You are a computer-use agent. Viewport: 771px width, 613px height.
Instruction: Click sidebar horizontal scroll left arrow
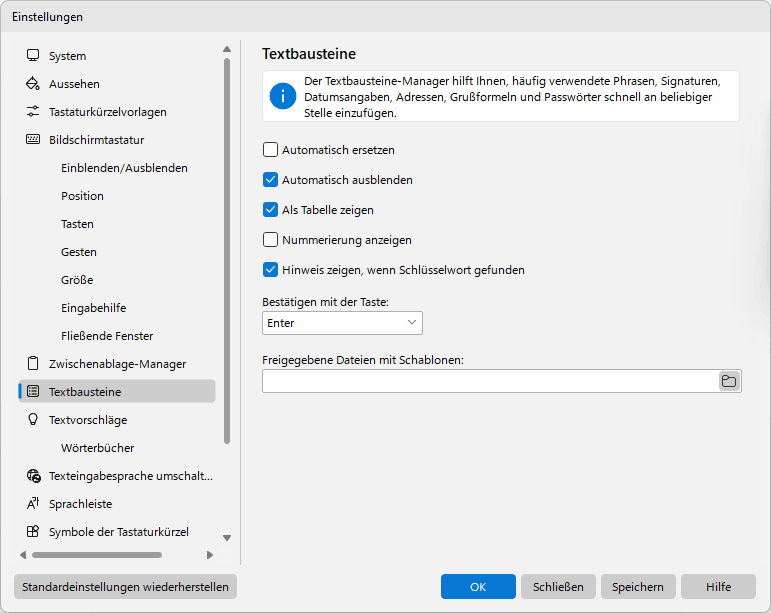pyautogui.click(x=23, y=555)
